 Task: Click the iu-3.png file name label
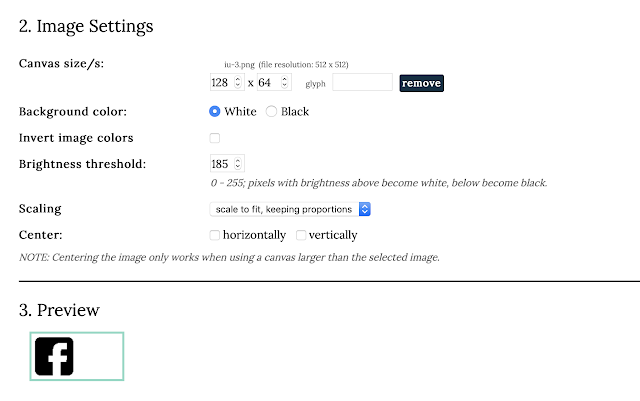pyautogui.click(x=238, y=63)
